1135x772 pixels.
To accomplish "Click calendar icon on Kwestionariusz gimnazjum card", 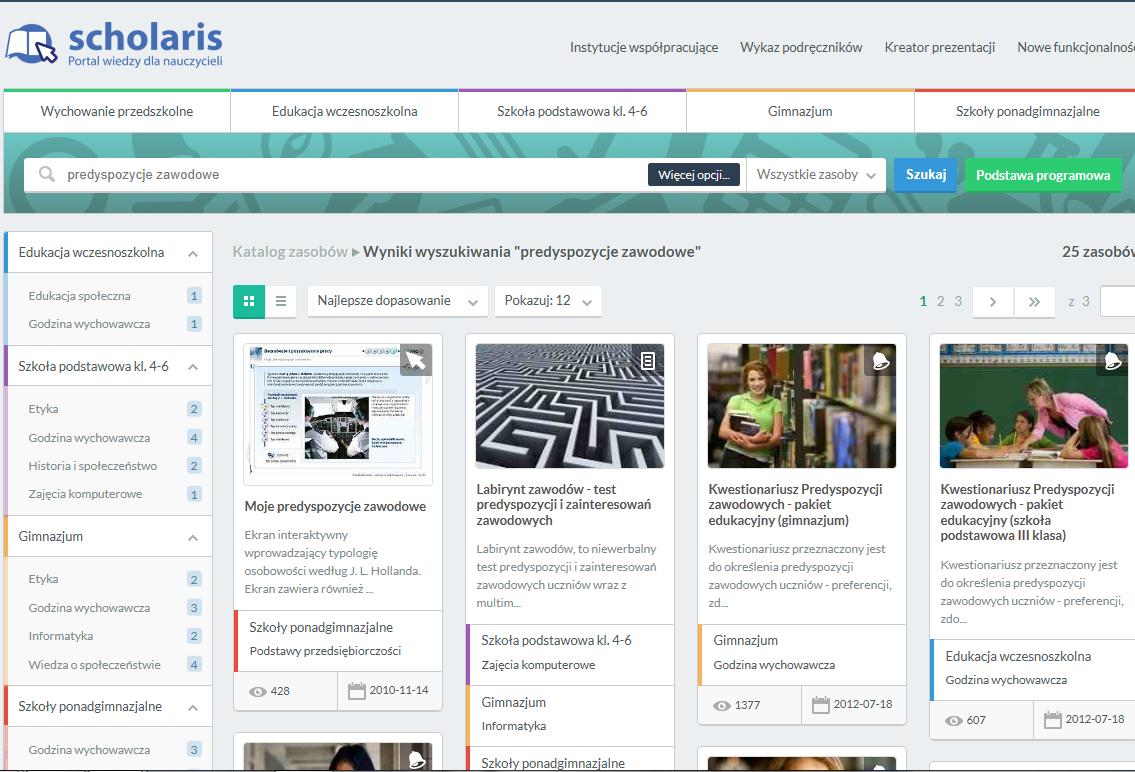I will coord(821,705).
